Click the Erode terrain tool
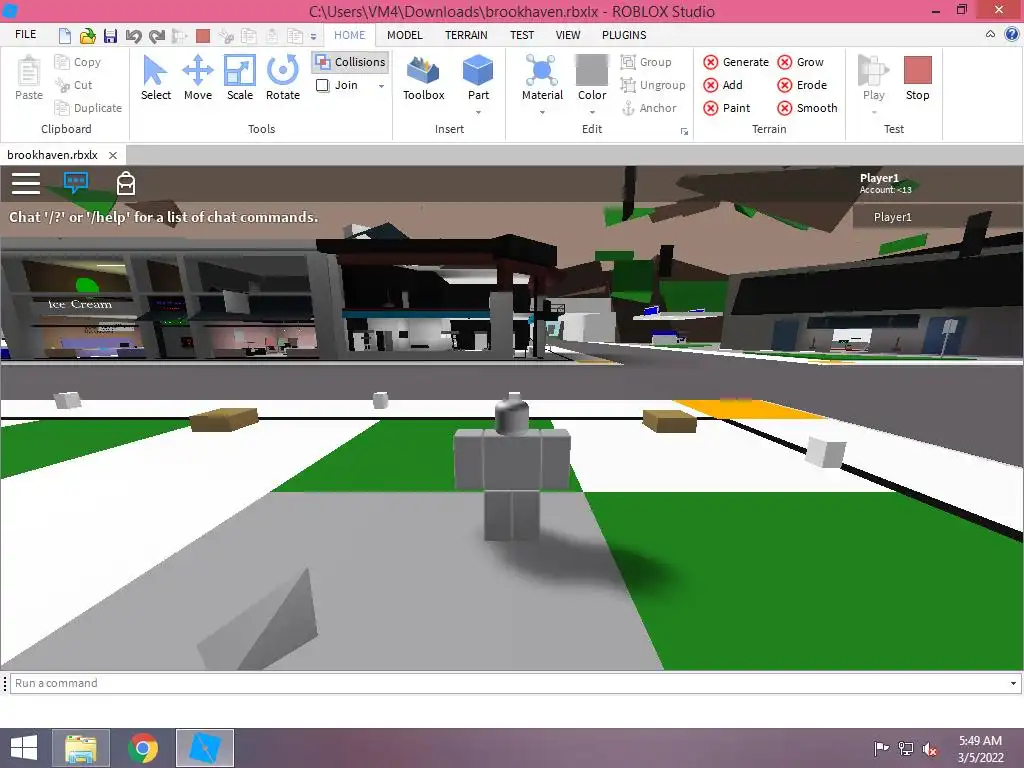The height and width of the screenshot is (768, 1024). pyautogui.click(x=803, y=85)
